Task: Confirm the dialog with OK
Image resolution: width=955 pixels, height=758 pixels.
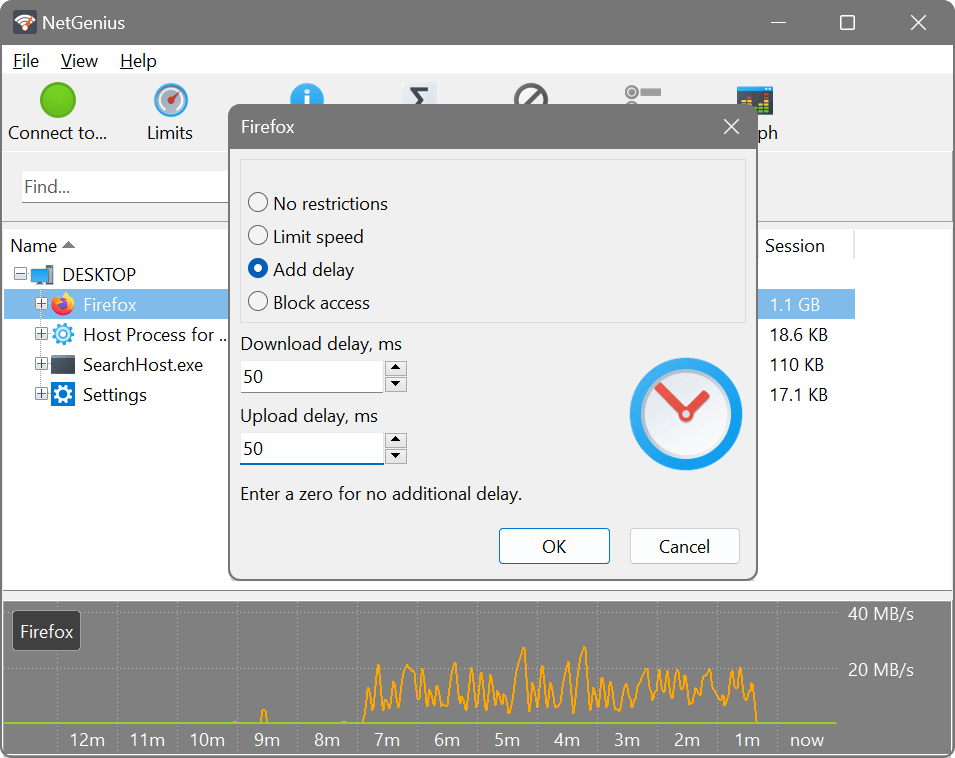Action: (554, 546)
